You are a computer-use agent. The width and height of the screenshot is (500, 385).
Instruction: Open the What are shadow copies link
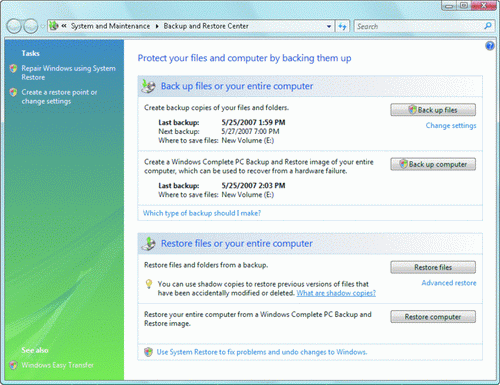(x=336, y=293)
